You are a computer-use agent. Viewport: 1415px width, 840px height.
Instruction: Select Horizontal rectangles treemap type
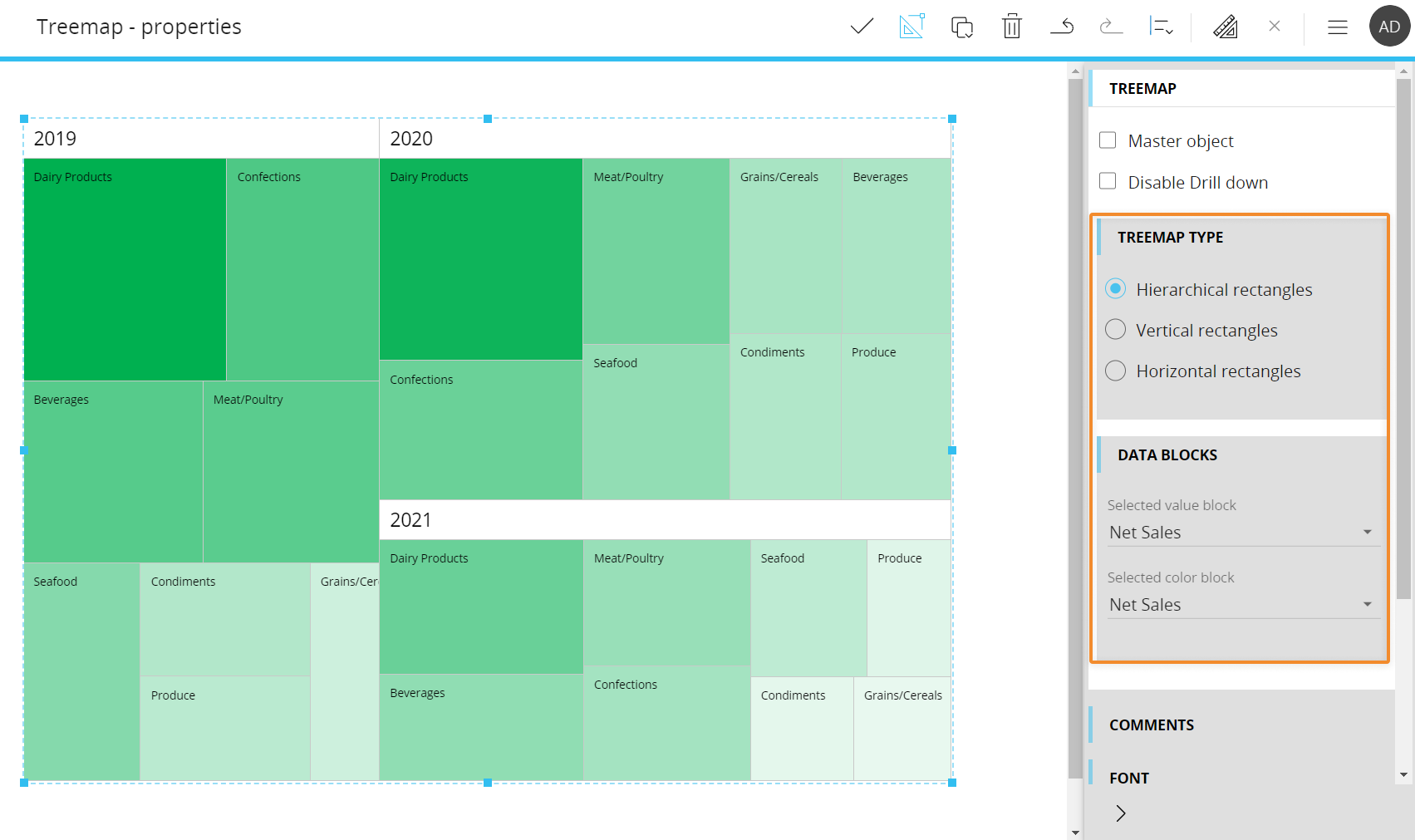(x=1116, y=371)
